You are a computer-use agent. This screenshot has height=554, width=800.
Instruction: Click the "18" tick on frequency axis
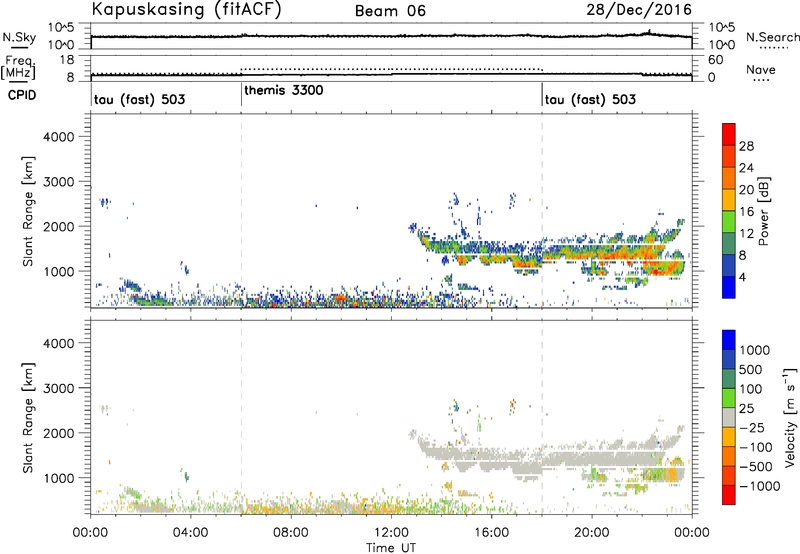[x=66, y=60]
